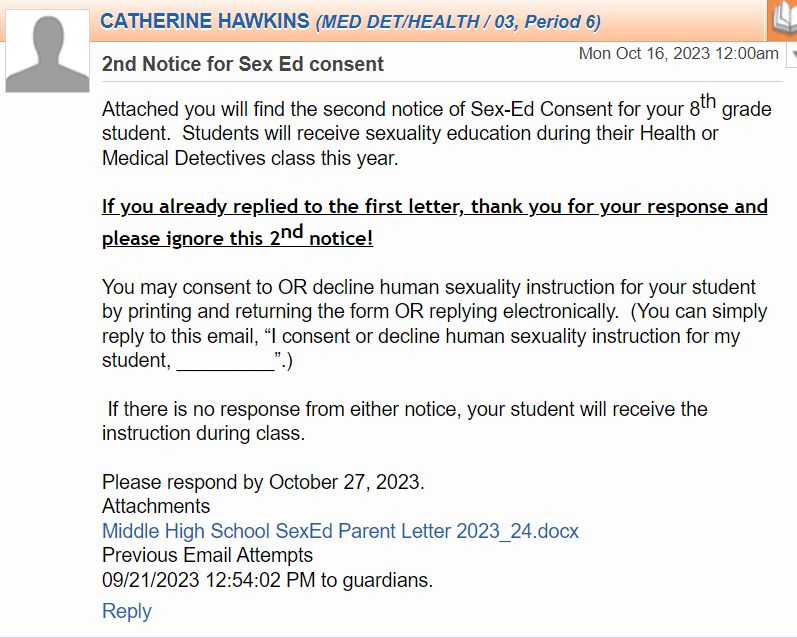This screenshot has height=638, width=797.
Task: Reply to this message
Action: [x=127, y=611]
